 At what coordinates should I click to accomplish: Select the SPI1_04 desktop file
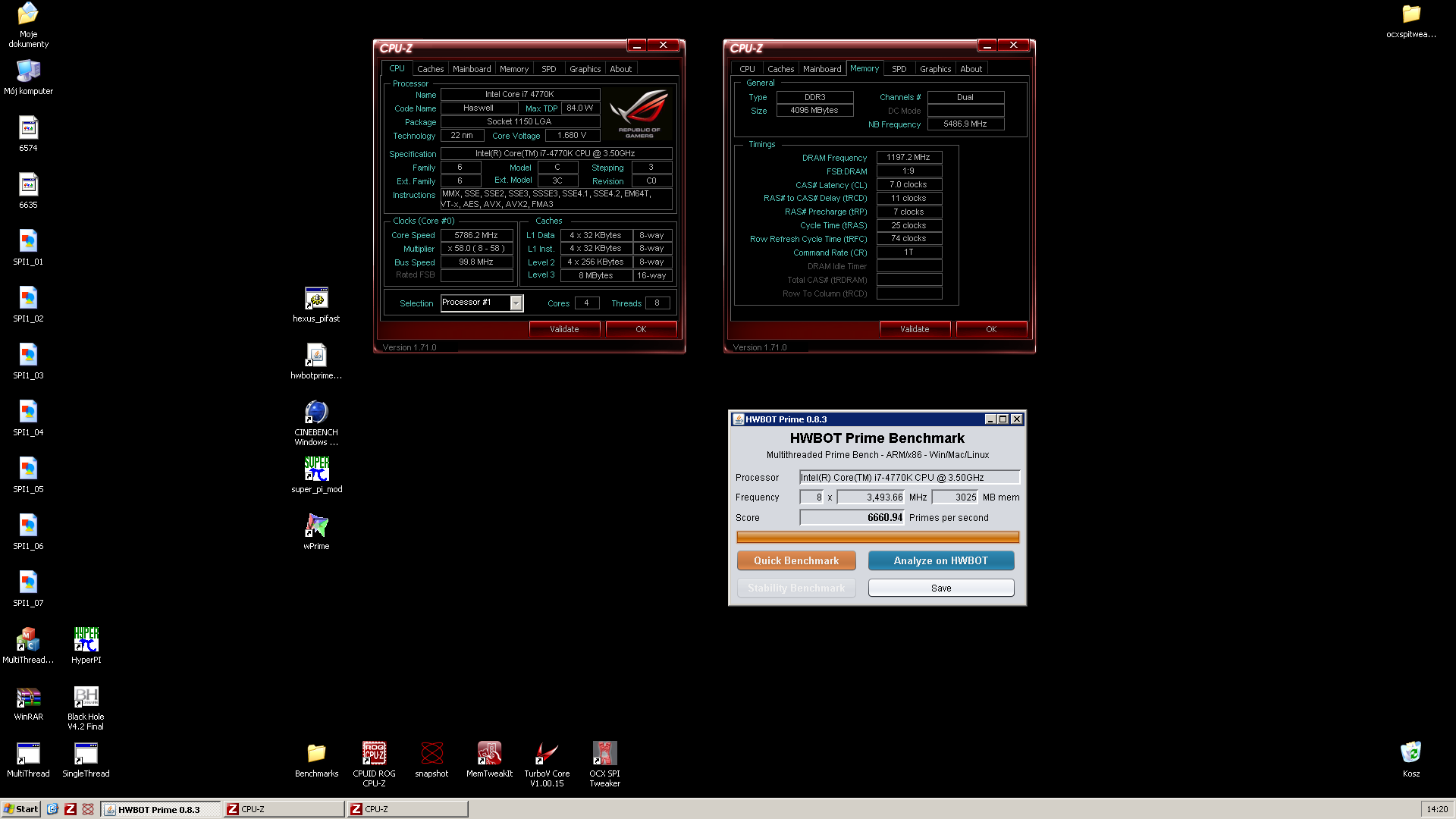(x=28, y=419)
